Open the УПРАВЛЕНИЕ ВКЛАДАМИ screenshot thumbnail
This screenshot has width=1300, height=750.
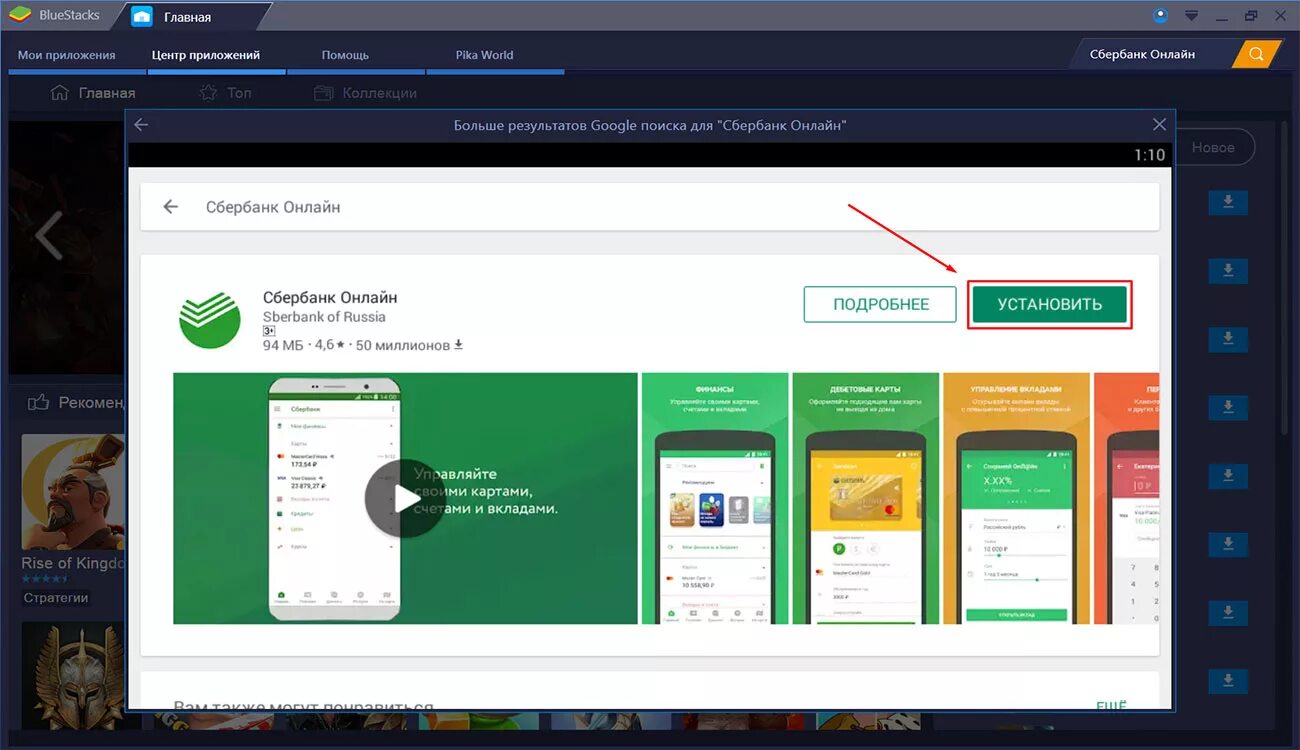[1016, 498]
